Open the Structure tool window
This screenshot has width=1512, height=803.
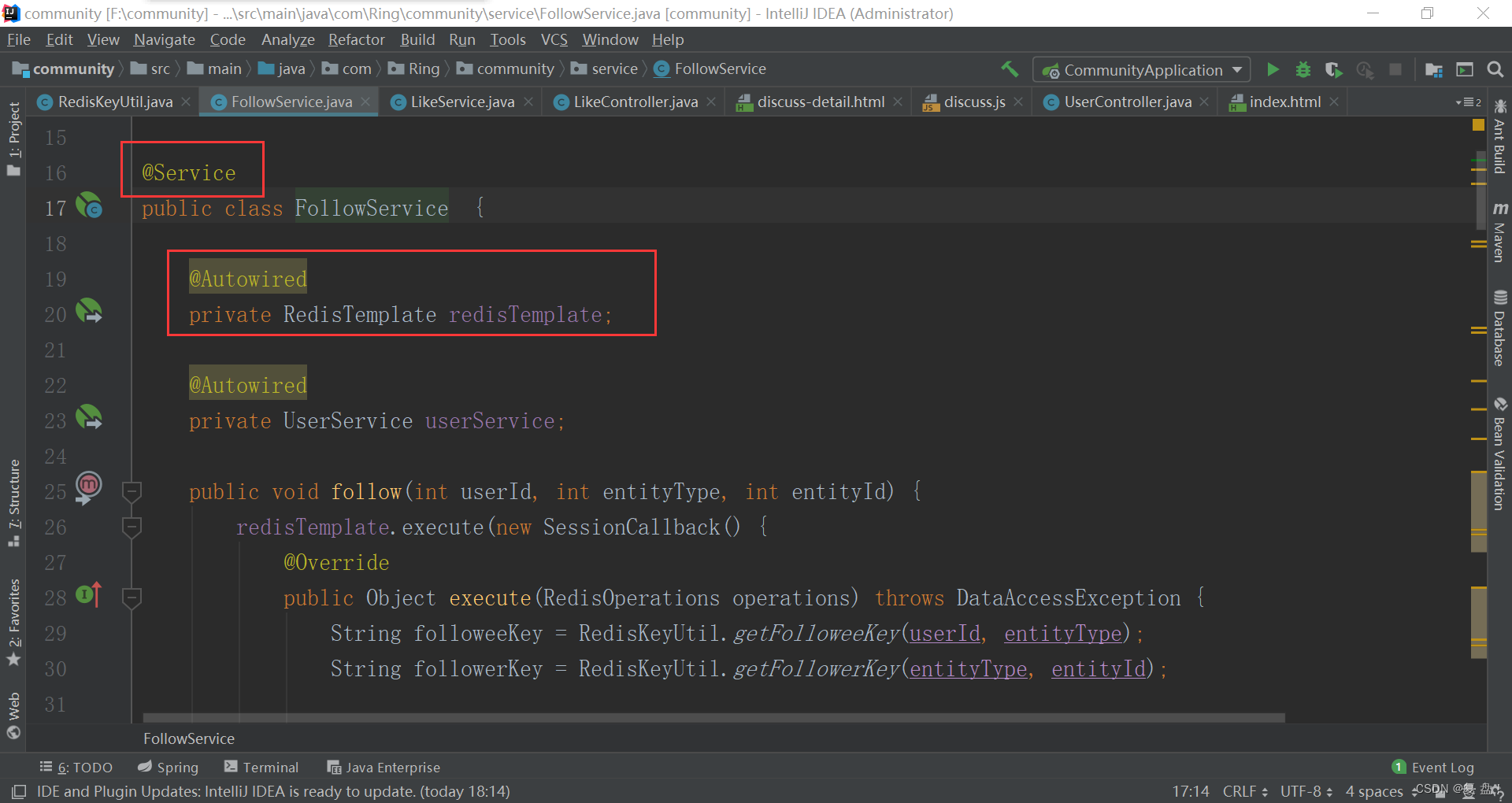14,502
